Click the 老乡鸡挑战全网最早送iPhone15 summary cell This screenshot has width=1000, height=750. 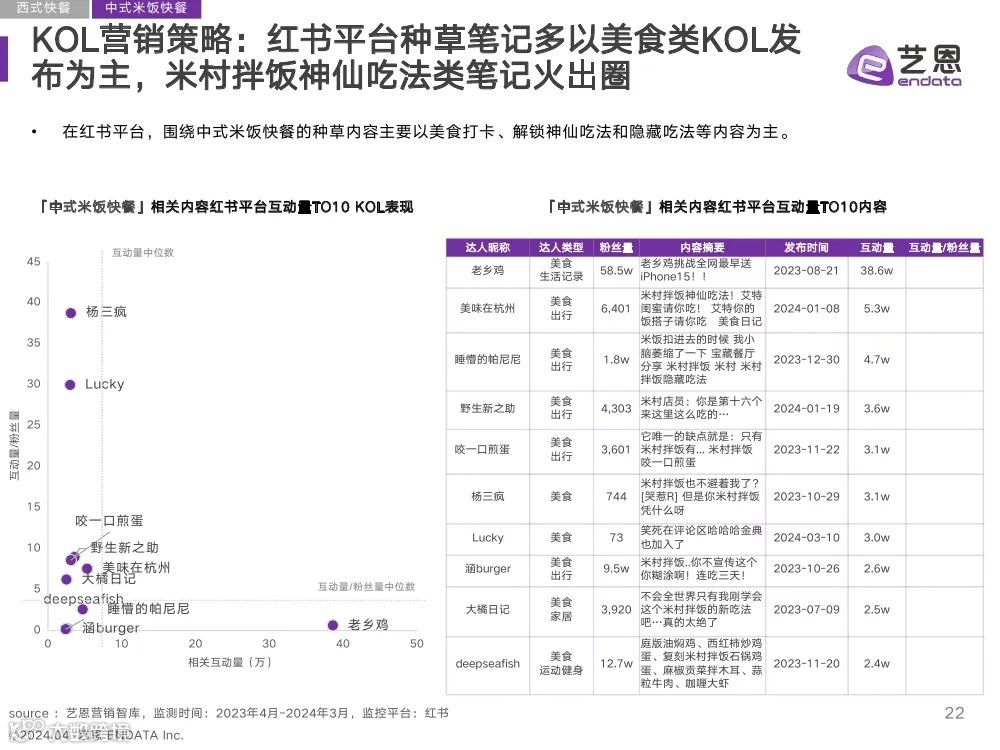click(x=702, y=270)
